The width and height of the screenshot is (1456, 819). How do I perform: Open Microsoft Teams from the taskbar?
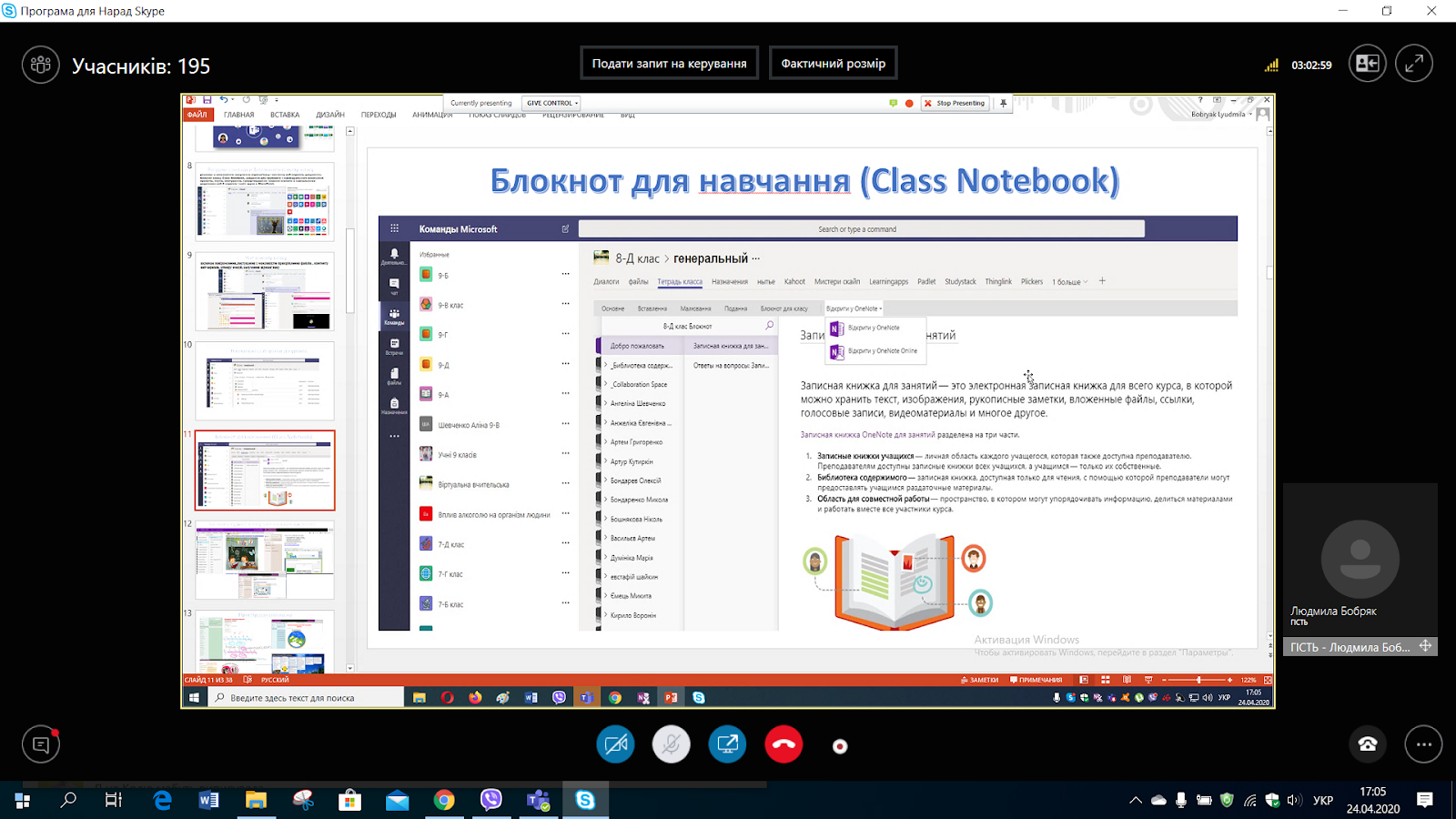tap(538, 800)
